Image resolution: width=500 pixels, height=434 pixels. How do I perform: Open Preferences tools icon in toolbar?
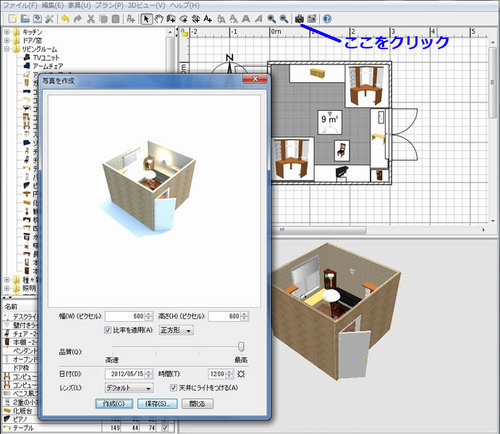click(x=49, y=19)
